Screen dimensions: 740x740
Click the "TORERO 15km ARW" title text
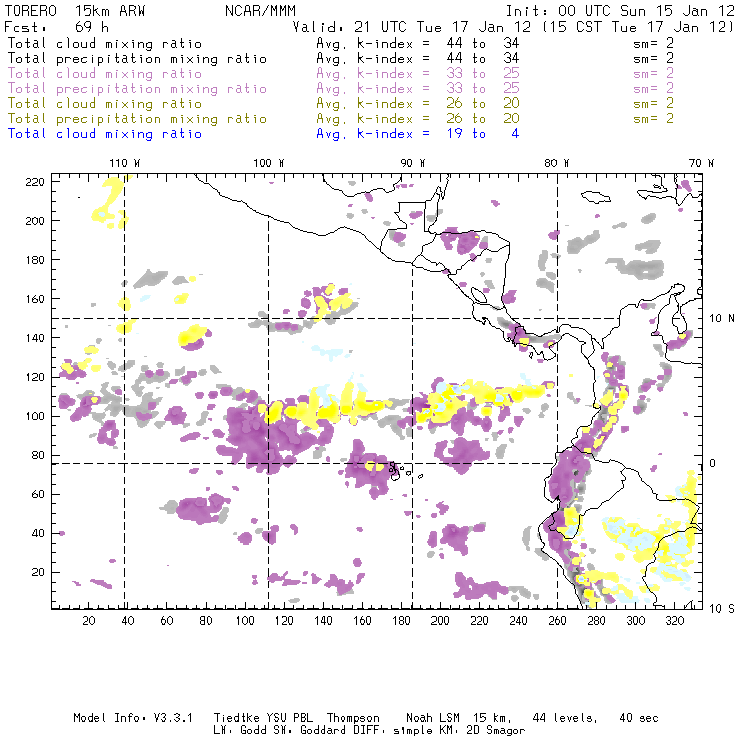pyautogui.click(x=75, y=11)
